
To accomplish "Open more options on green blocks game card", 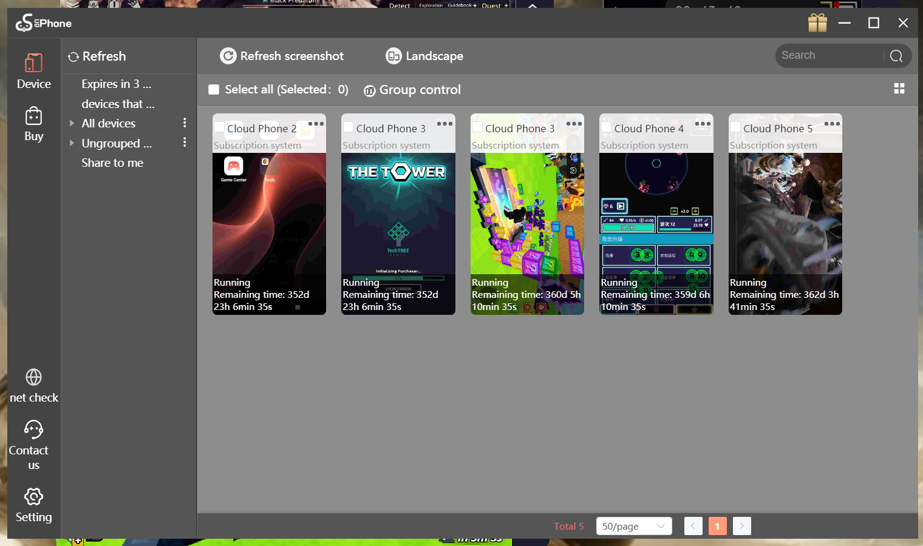I will 574,124.
